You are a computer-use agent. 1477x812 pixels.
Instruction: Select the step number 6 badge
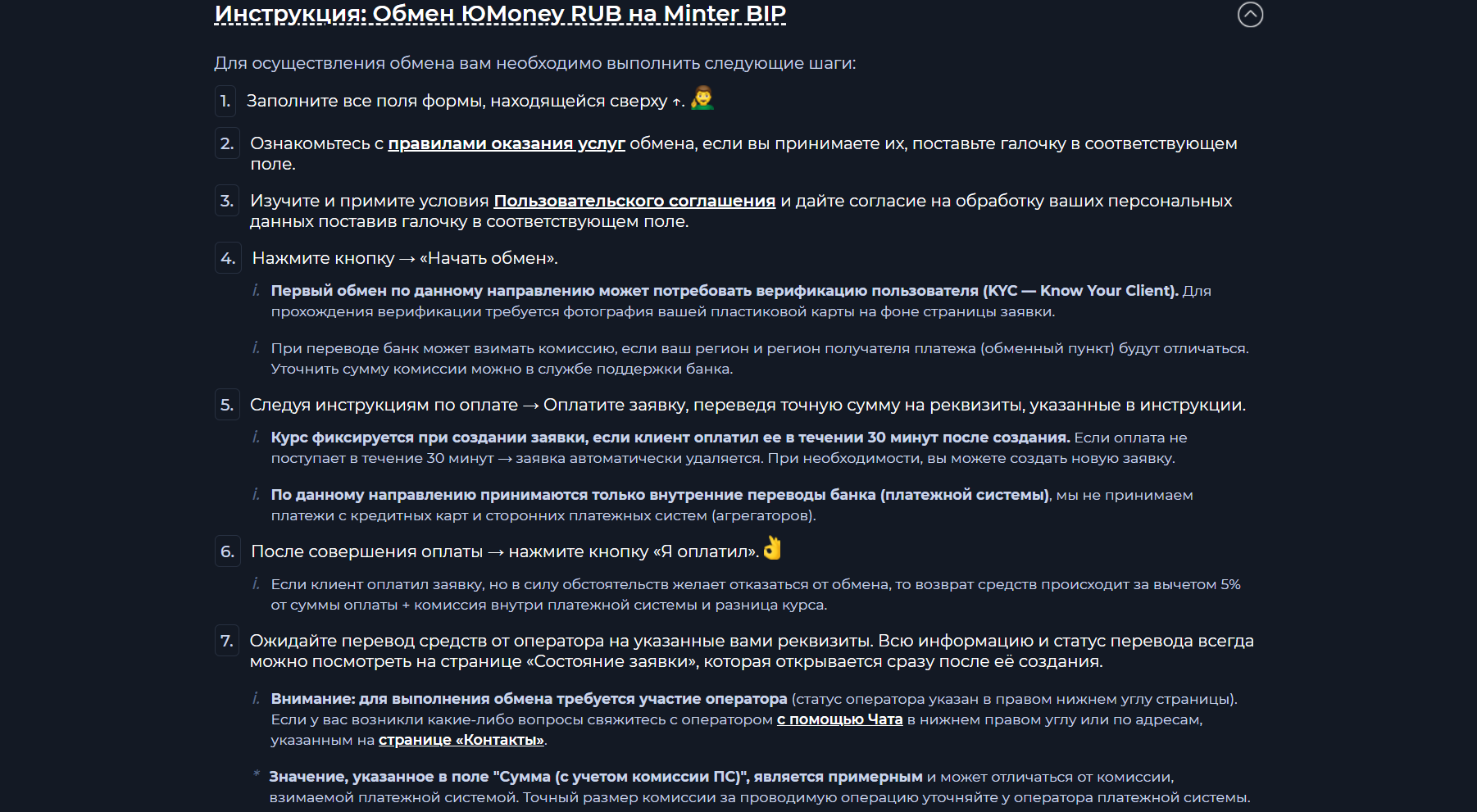228,551
